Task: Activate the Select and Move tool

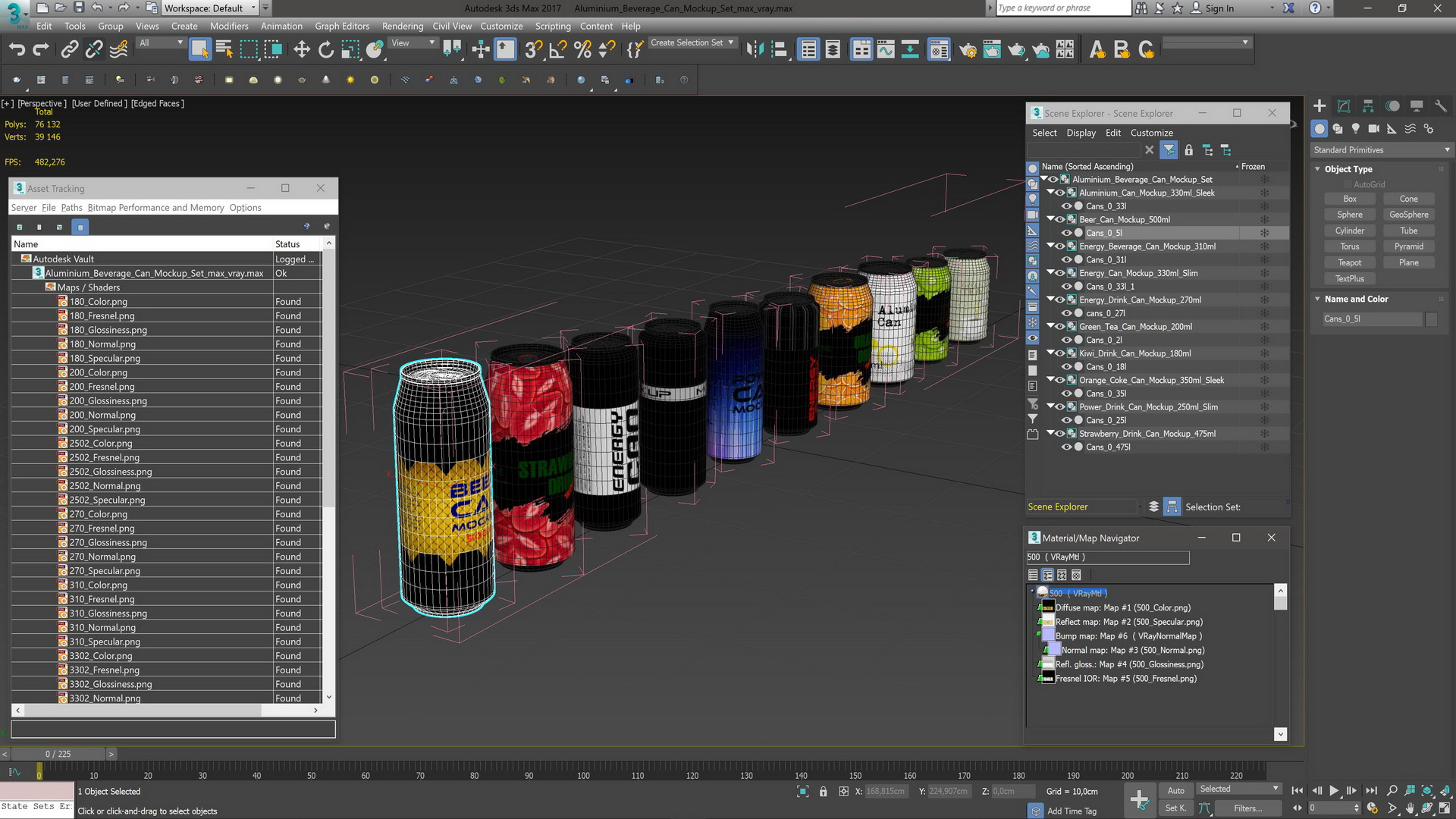Action: pyautogui.click(x=302, y=50)
